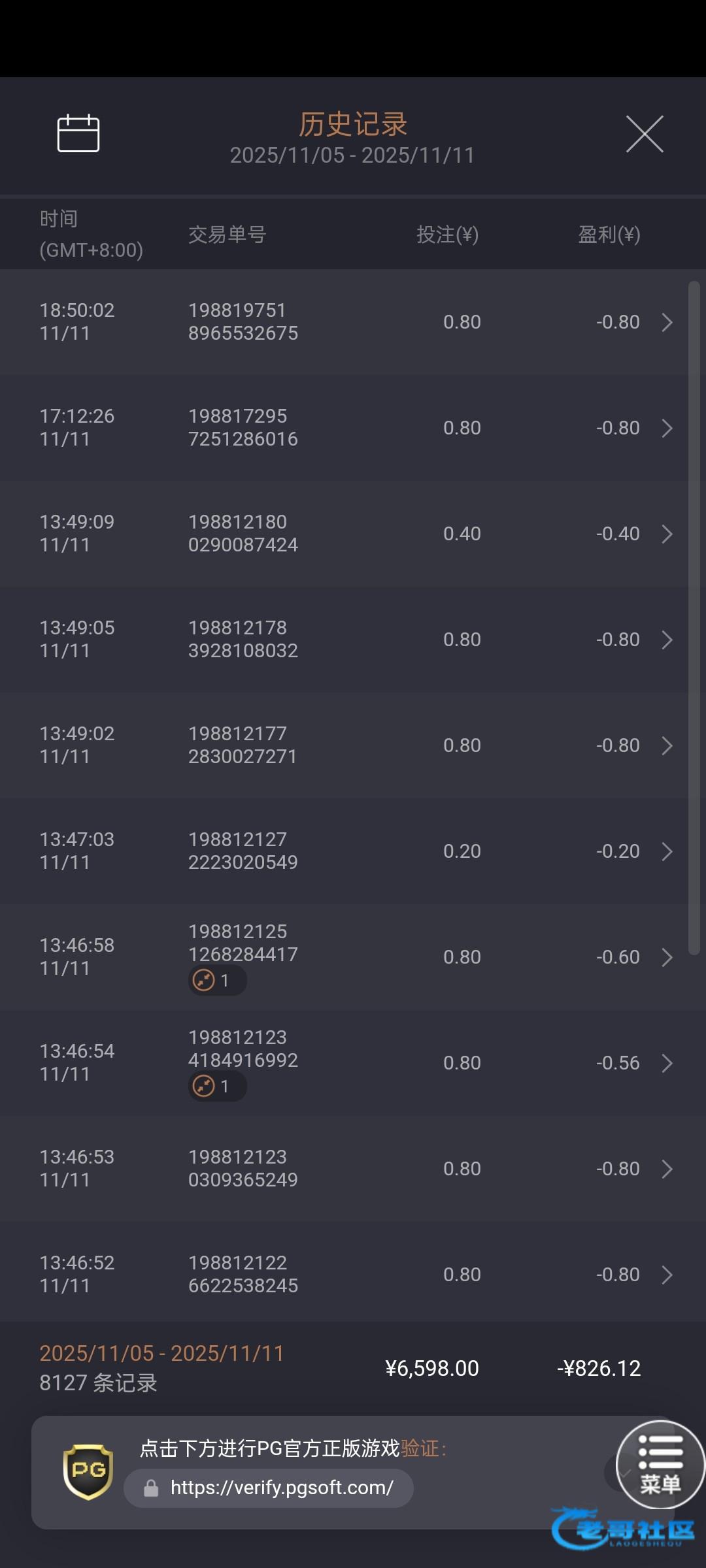Tap the PG shield logo icon
The image size is (706, 1568).
coord(88,1471)
